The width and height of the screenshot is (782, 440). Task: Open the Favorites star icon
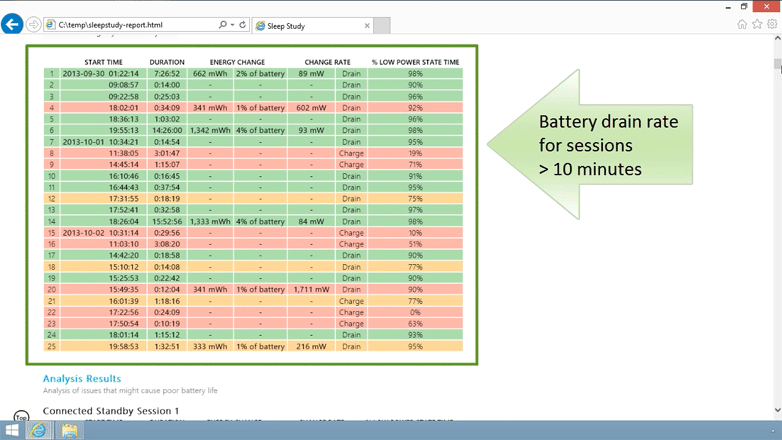tap(757, 25)
